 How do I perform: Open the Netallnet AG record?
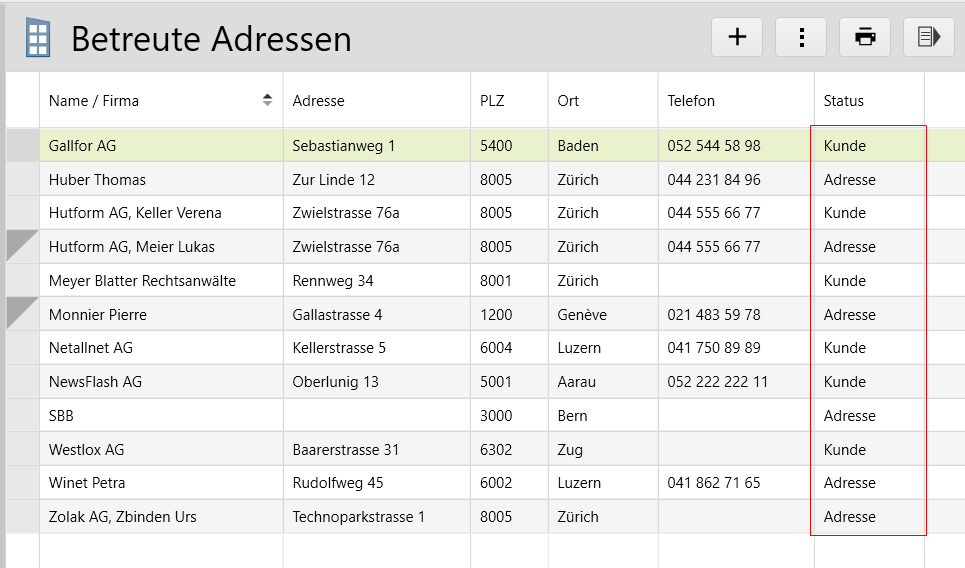point(90,348)
